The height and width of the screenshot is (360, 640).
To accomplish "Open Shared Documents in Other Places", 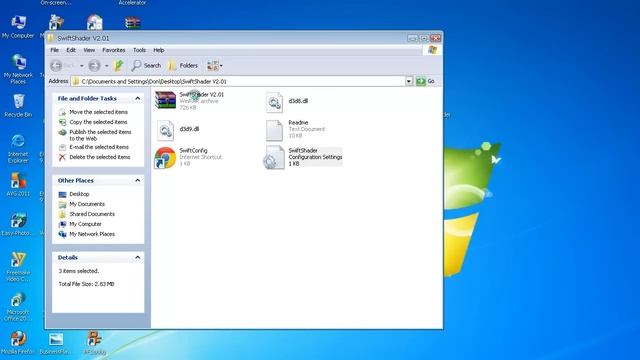I will coord(92,214).
